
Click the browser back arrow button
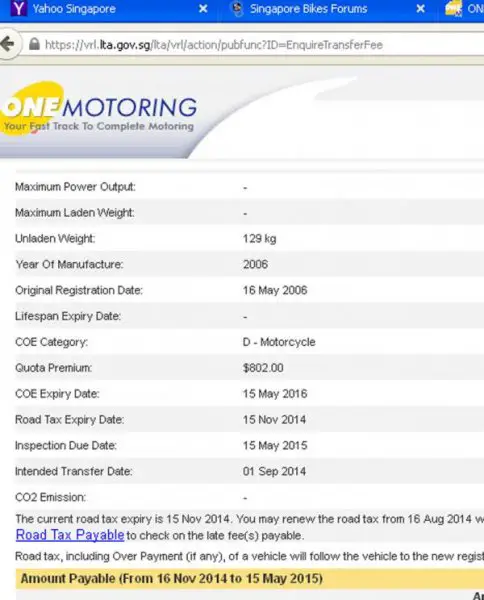click(8, 44)
